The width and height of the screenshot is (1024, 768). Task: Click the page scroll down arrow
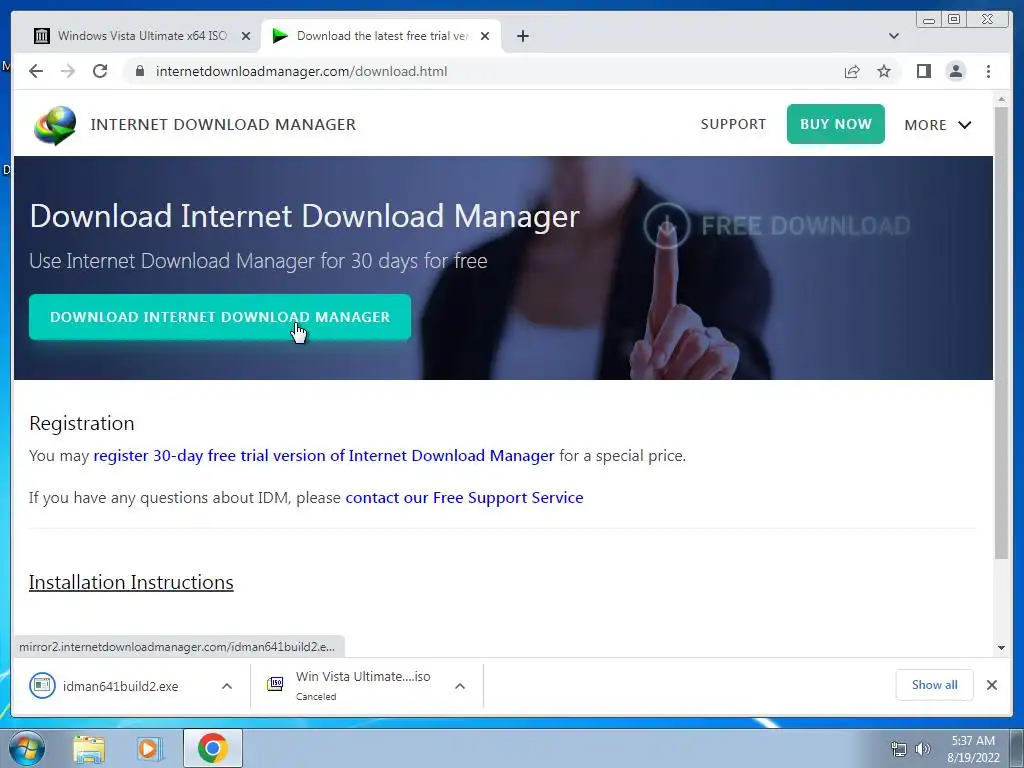click(1001, 648)
